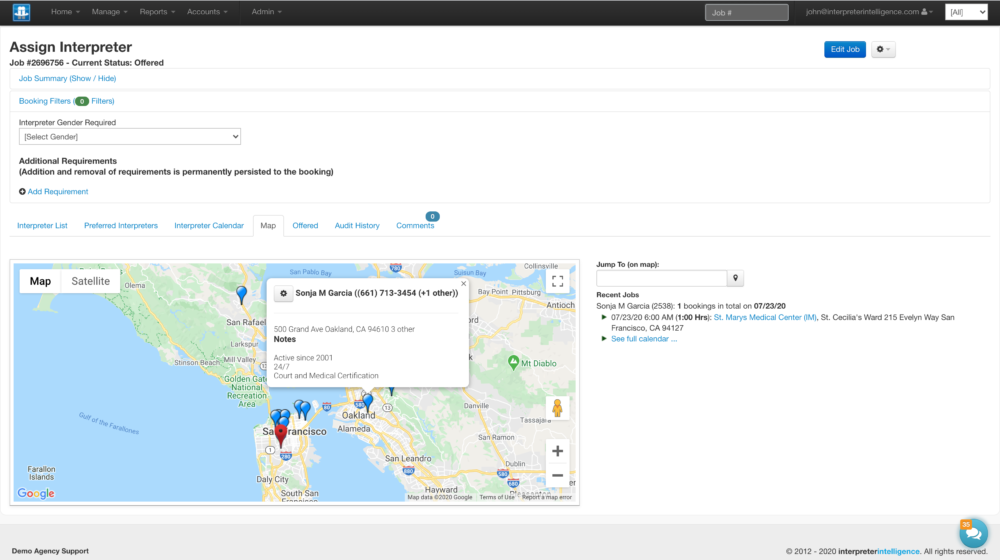Open the [All] dropdown in top bar

pyautogui.click(x=966, y=12)
